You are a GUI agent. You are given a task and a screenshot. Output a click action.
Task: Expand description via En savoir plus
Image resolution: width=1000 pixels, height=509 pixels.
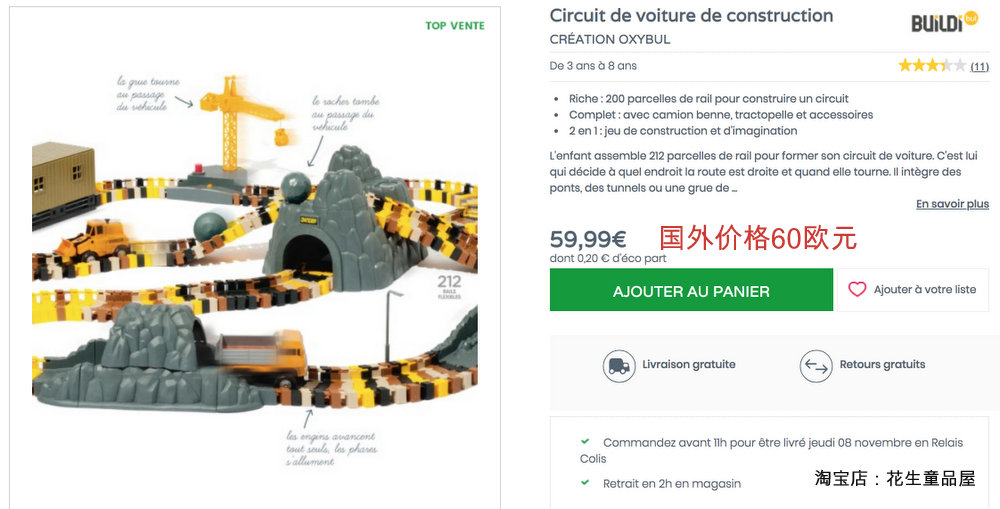pos(952,204)
